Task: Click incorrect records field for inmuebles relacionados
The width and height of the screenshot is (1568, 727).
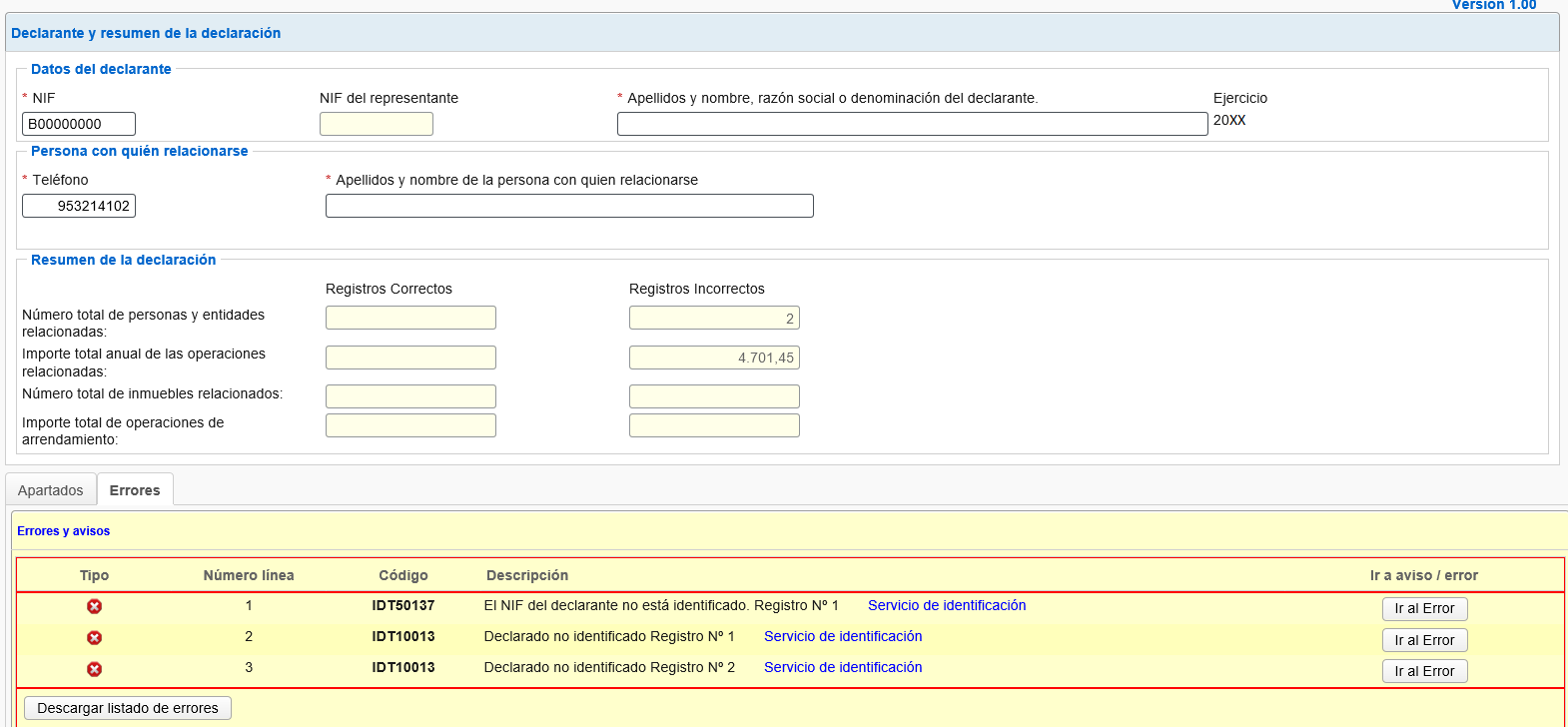Action: (714, 396)
